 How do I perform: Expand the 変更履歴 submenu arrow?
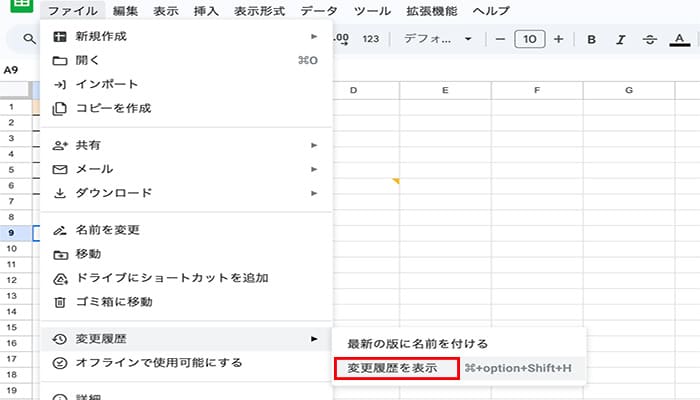click(314, 339)
